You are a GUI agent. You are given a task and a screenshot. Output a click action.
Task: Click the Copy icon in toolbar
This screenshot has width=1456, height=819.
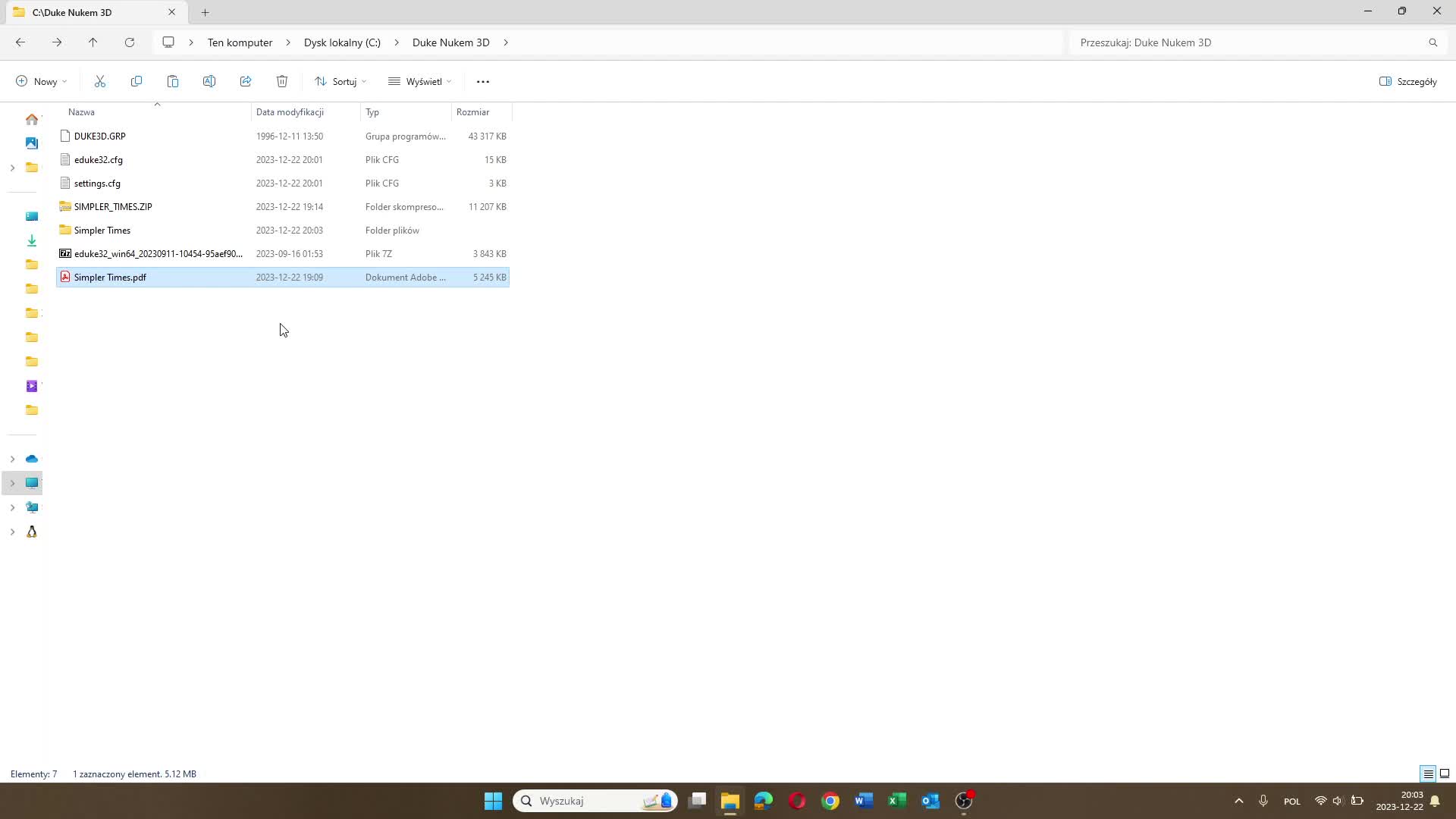click(x=136, y=81)
